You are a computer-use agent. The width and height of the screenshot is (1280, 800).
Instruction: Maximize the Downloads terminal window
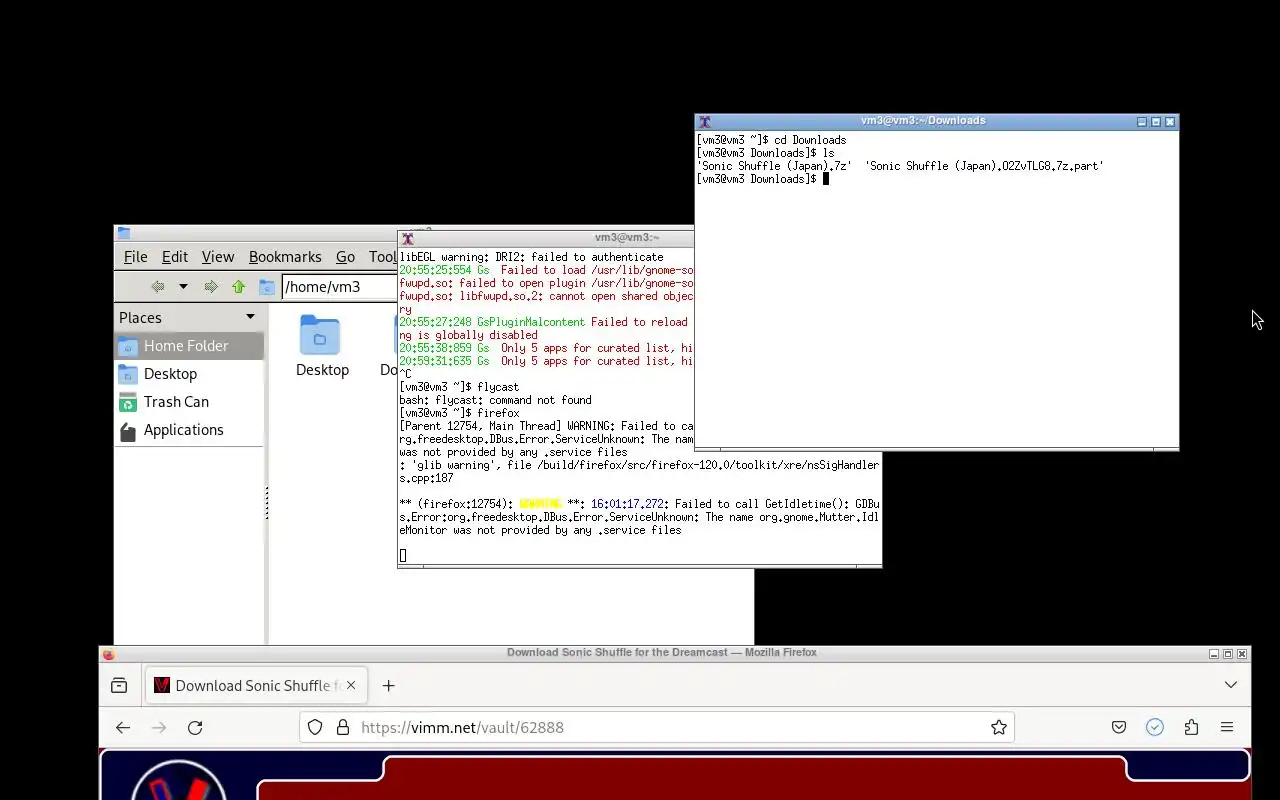1156,122
